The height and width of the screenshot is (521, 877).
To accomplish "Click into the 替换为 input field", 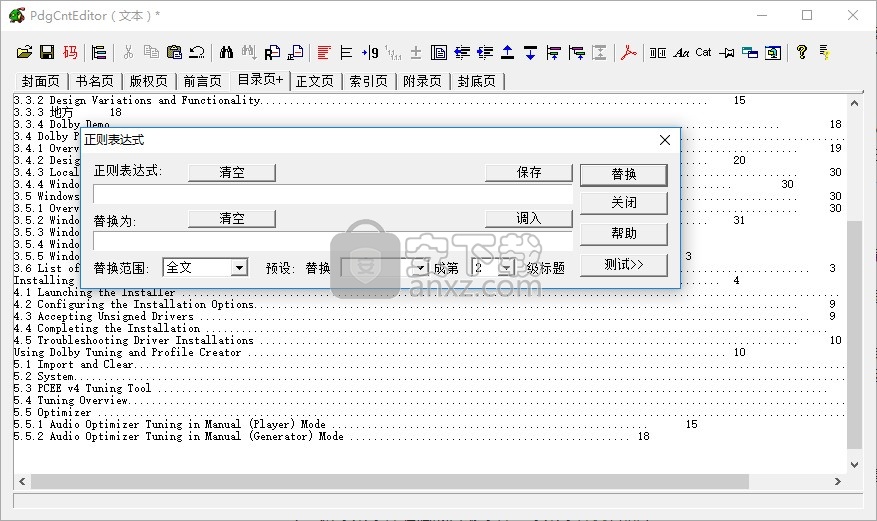I will coord(333,241).
